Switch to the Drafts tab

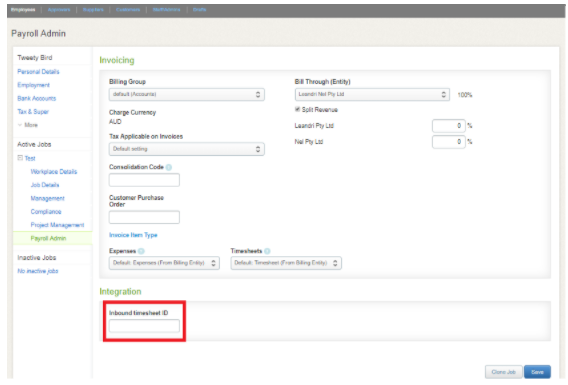[200, 10]
